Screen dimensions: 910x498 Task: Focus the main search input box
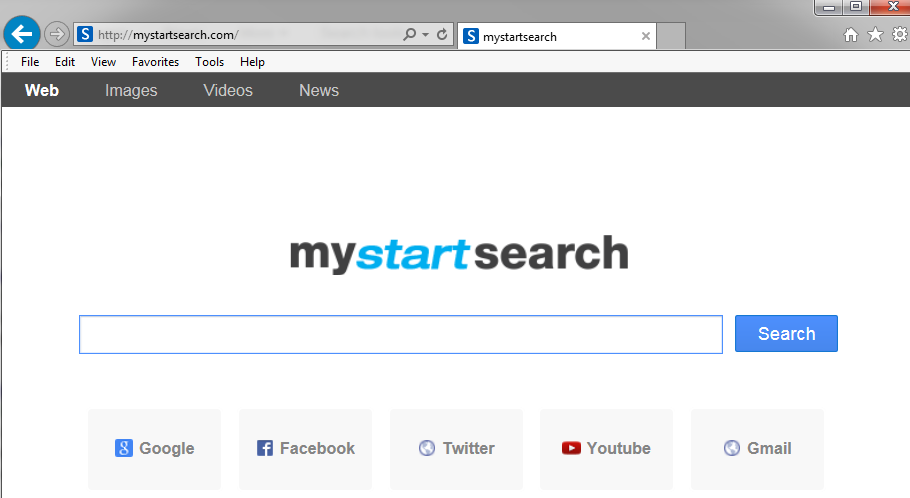click(x=401, y=334)
